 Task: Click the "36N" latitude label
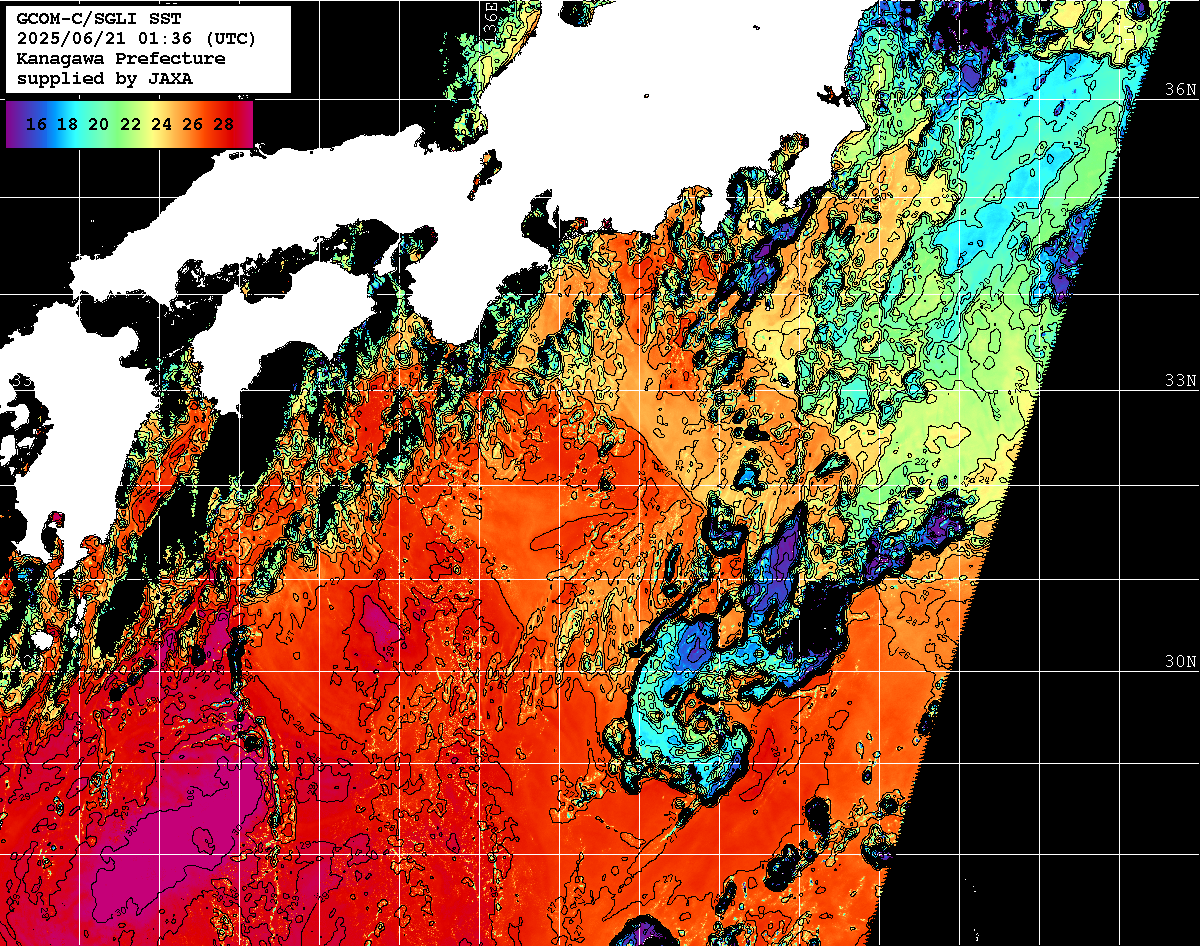(x=1180, y=89)
